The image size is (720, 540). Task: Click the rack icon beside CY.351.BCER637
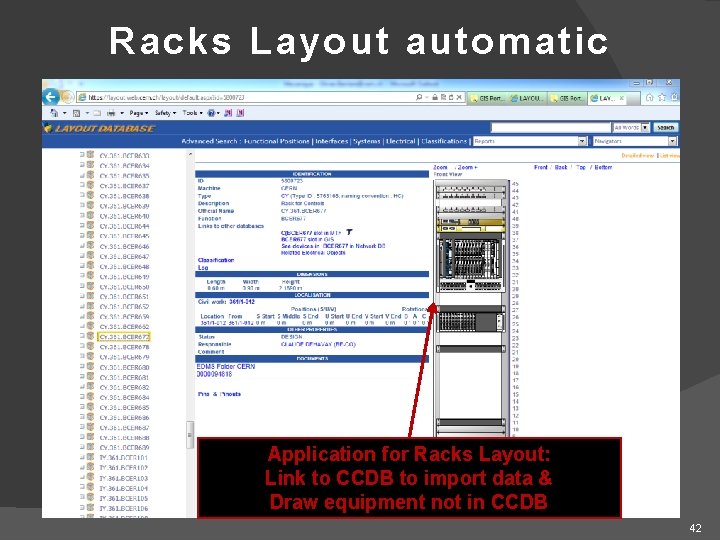90,185
